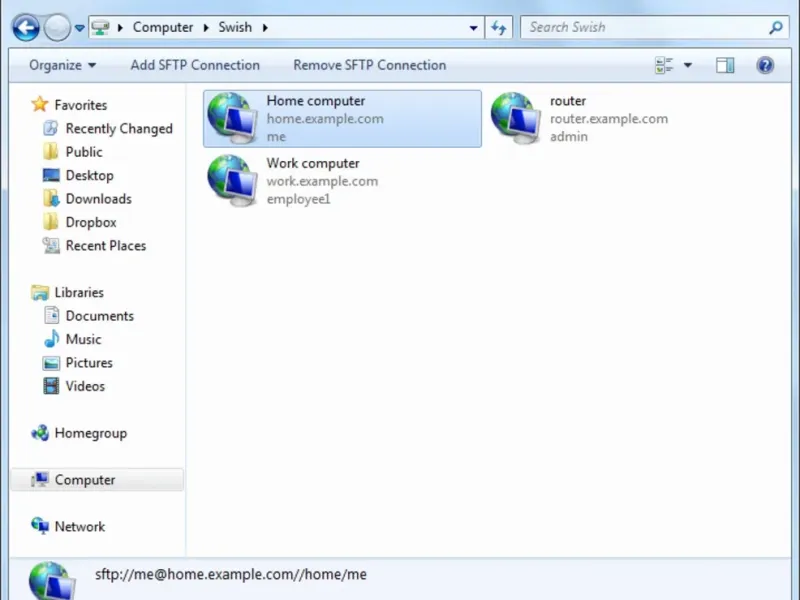Select Favorites in the navigation pane
This screenshot has height=600, width=800.
(x=81, y=105)
